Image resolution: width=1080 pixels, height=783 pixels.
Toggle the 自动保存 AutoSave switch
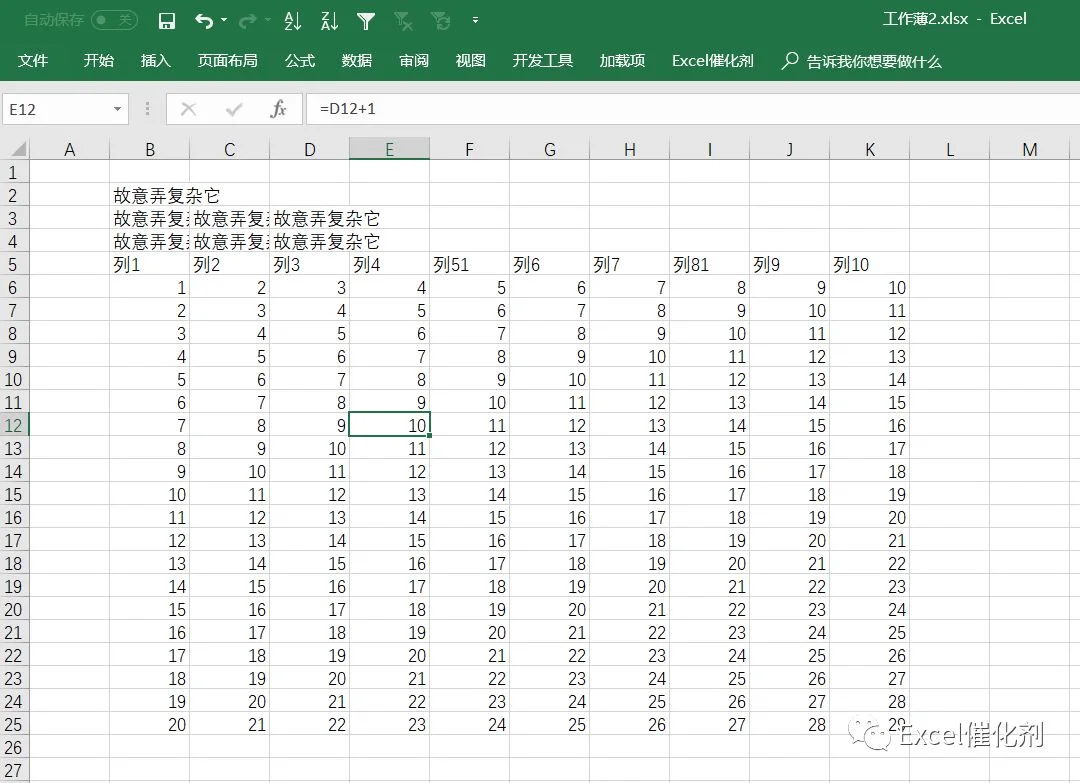pos(115,20)
